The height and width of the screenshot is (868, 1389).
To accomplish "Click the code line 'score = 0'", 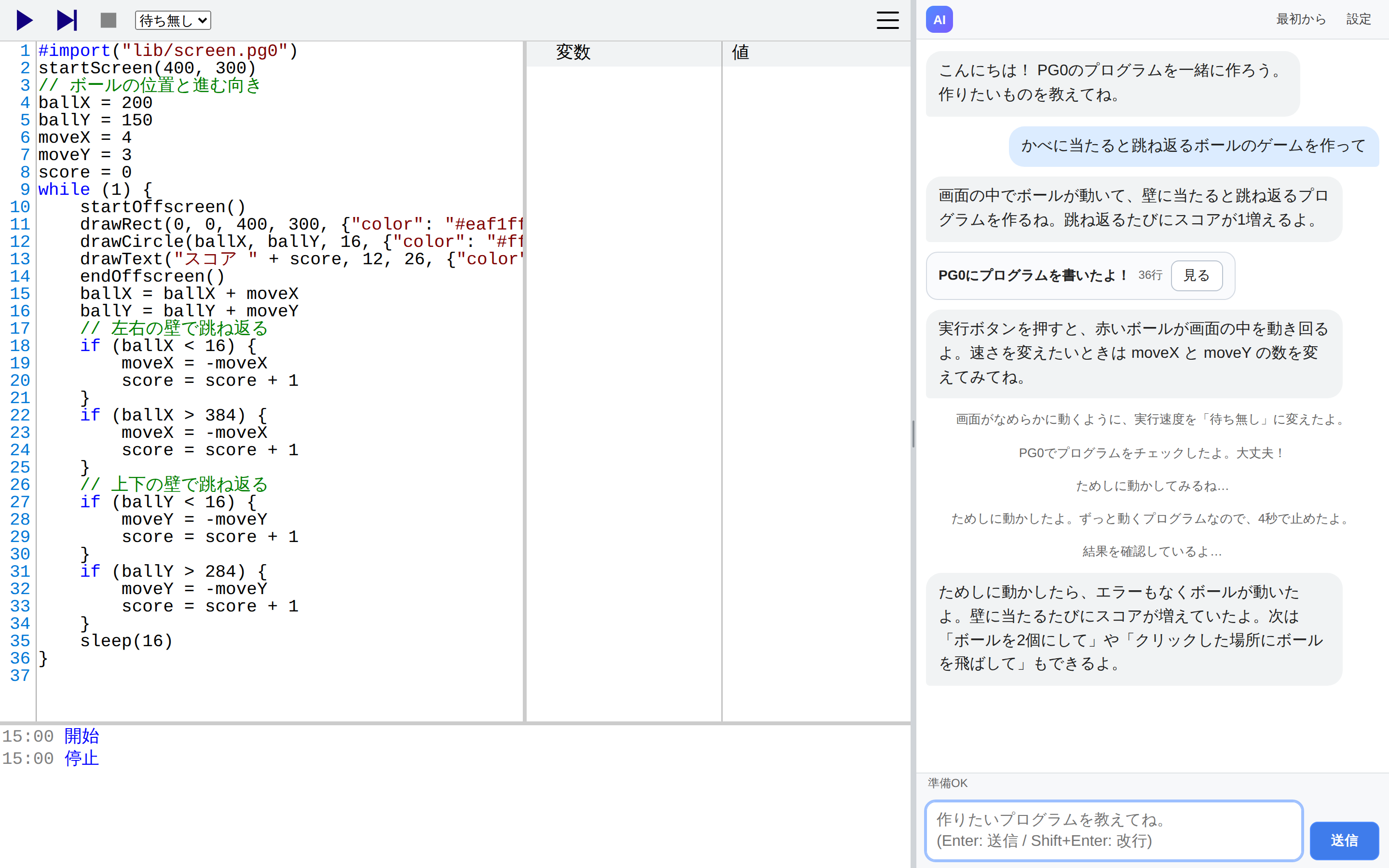I will (85, 172).
